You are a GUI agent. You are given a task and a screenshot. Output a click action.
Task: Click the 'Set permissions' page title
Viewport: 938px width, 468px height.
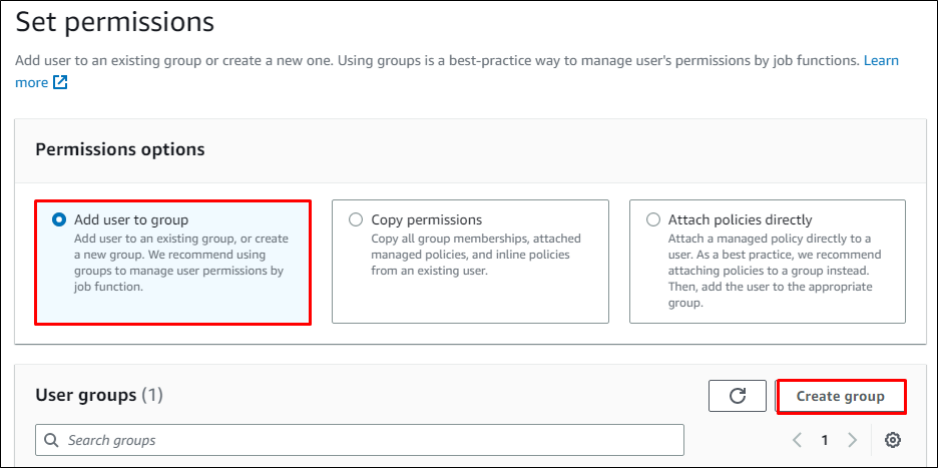pyautogui.click(x=115, y=21)
